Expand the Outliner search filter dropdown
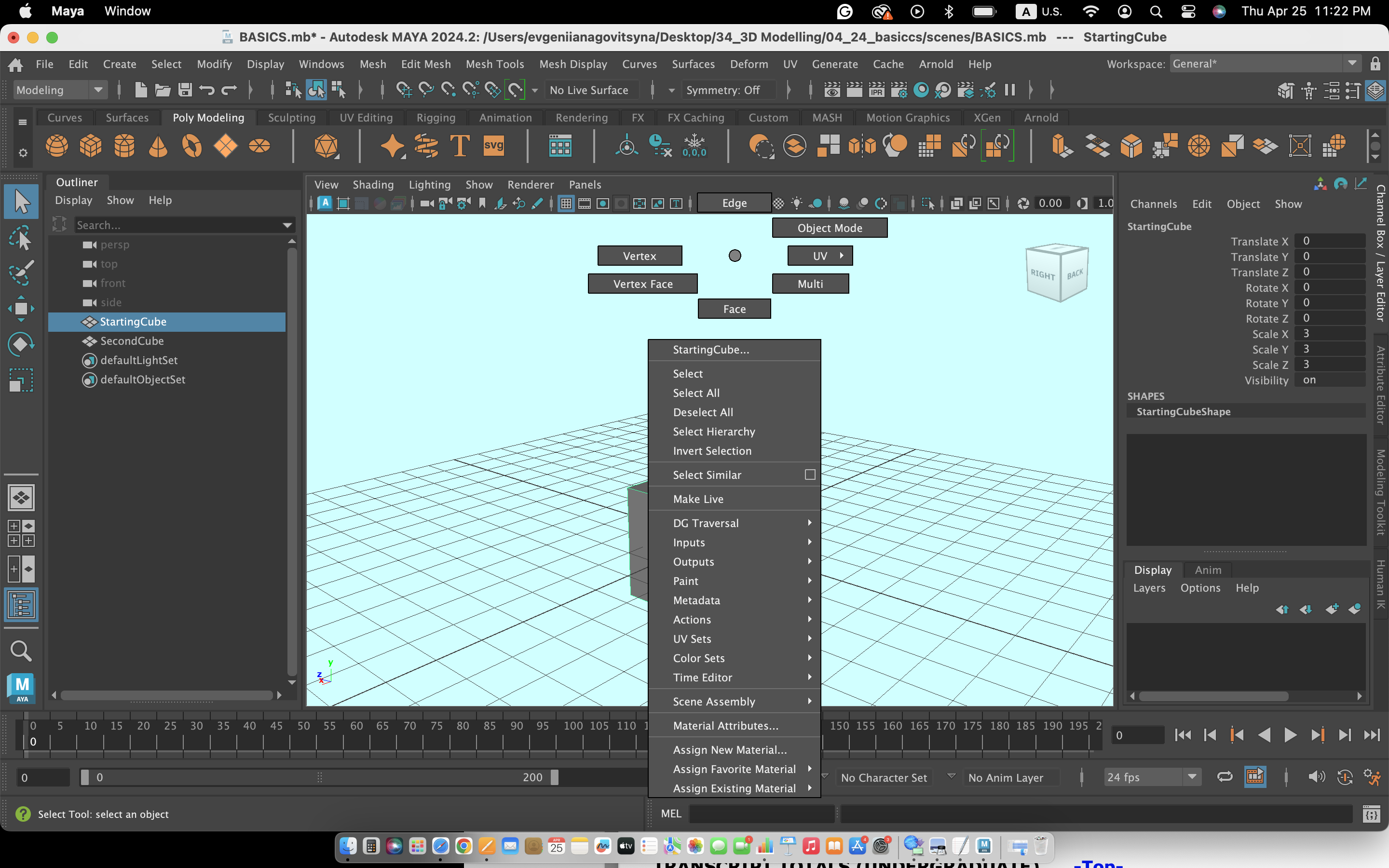 287,225
